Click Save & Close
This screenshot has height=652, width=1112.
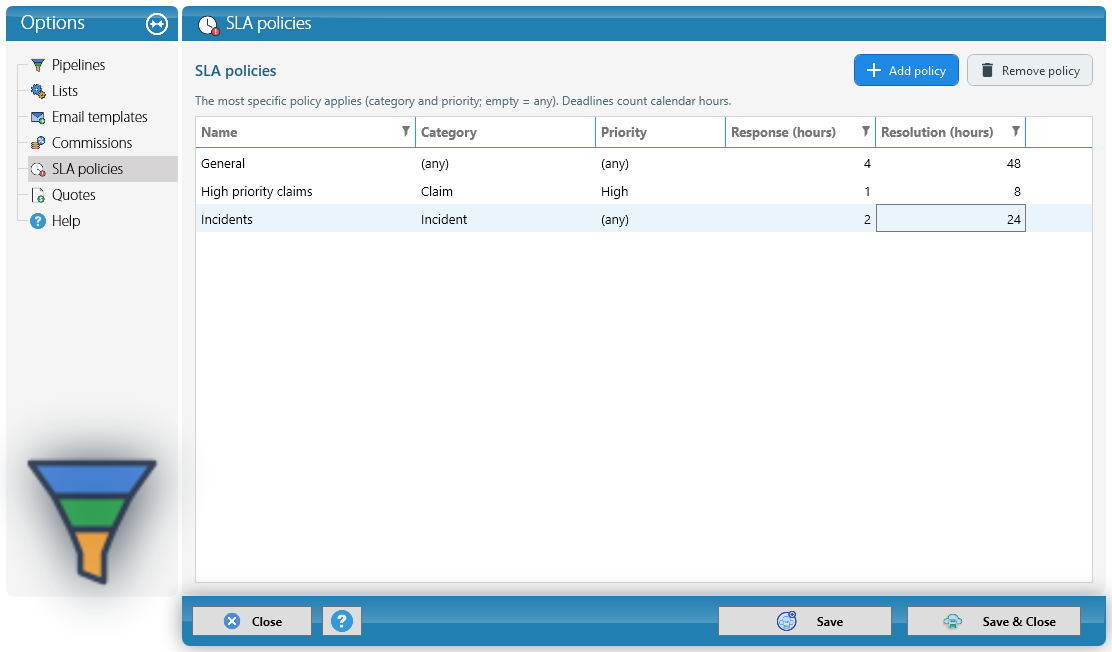click(x=994, y=621)
